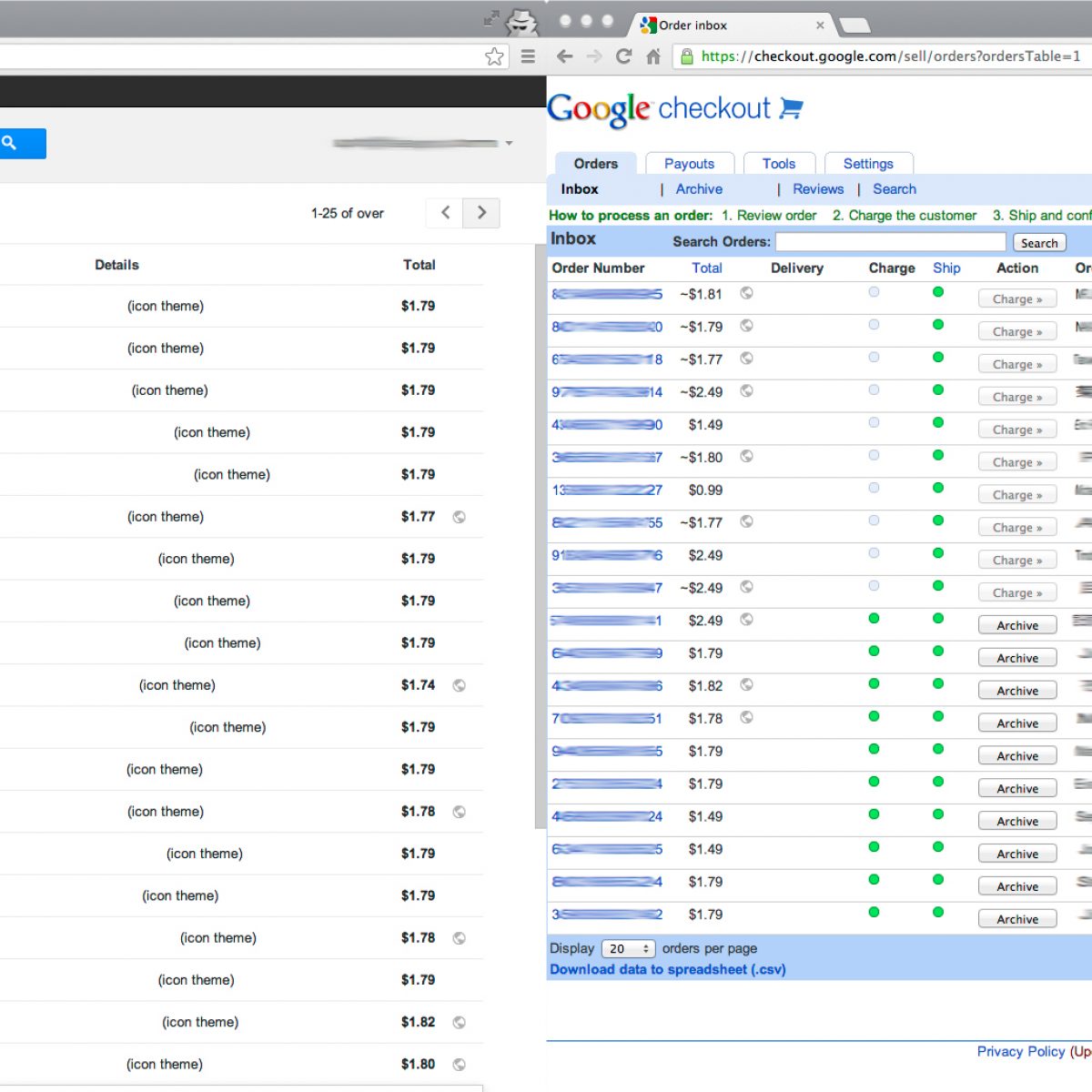
Task: Archive the $1.82 order
Action: pyautogui.click(x=1016, y=691)
